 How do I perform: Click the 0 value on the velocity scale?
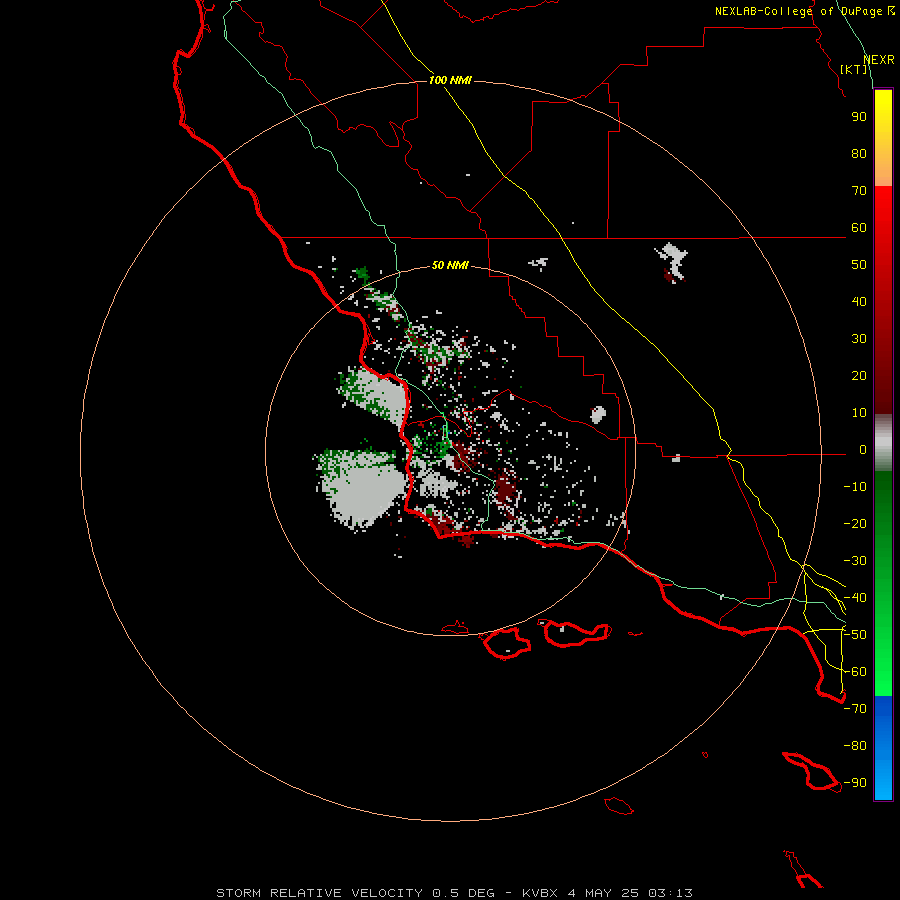tap(863, 450)
